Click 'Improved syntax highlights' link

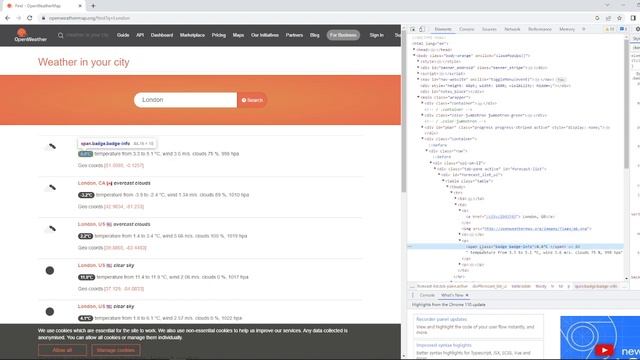point(444,345)
